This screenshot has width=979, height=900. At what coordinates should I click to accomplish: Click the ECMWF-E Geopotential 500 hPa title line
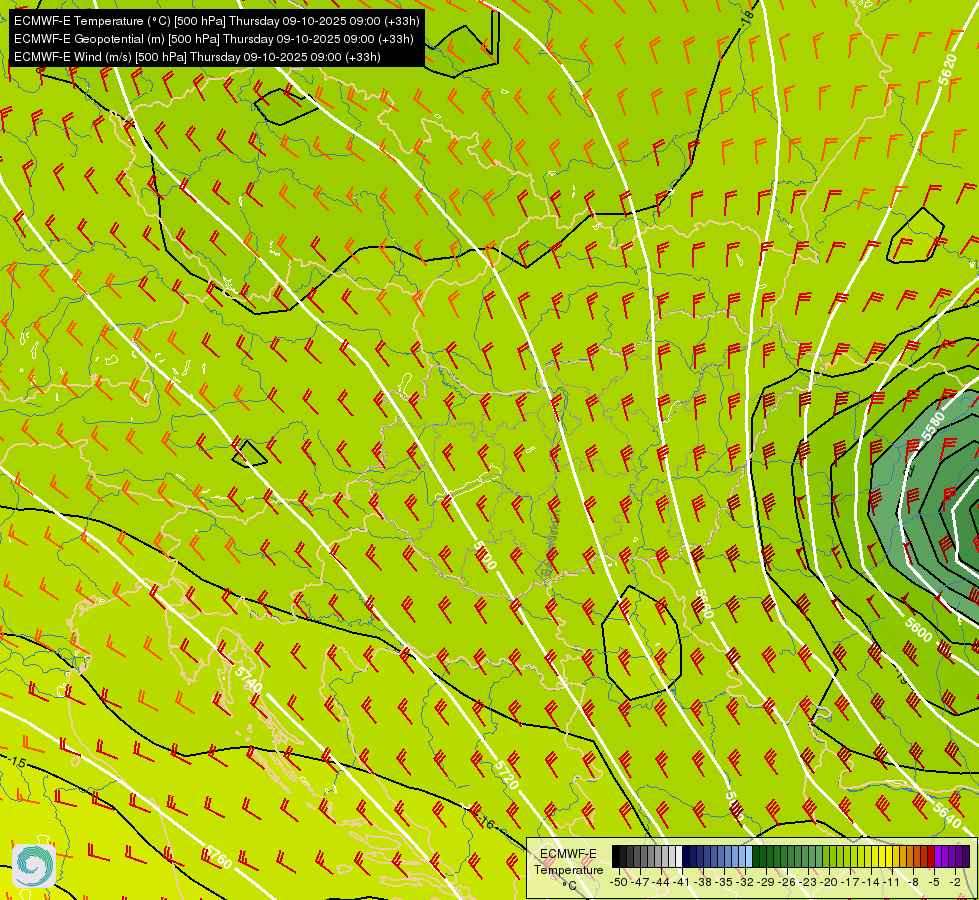click(x=214, y=39)
